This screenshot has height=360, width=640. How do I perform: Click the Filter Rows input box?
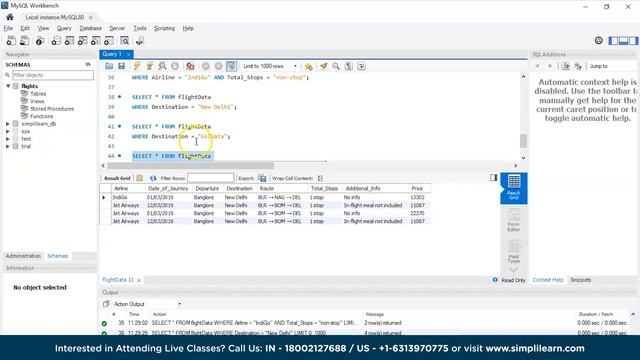[x=210, y=178]
